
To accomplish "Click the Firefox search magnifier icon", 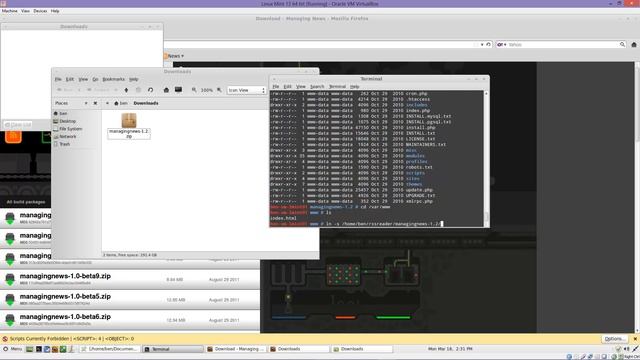I will (x=622, y=44).
